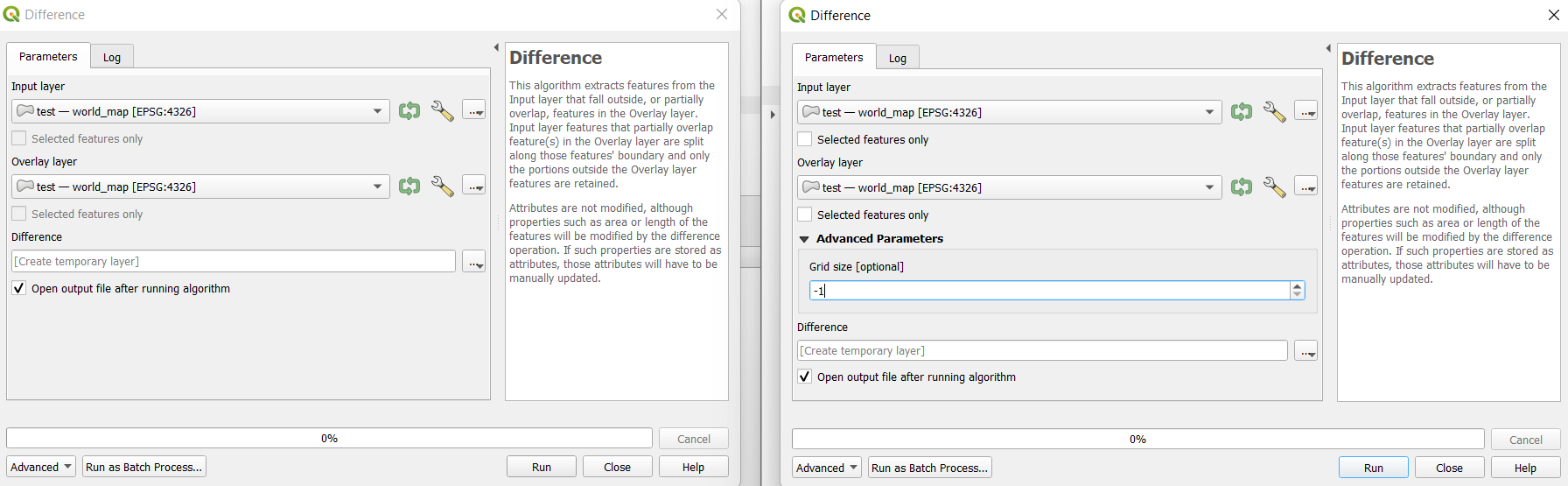
Task: Collapse the Advanced Parameters section
Action: pos(804,239)
